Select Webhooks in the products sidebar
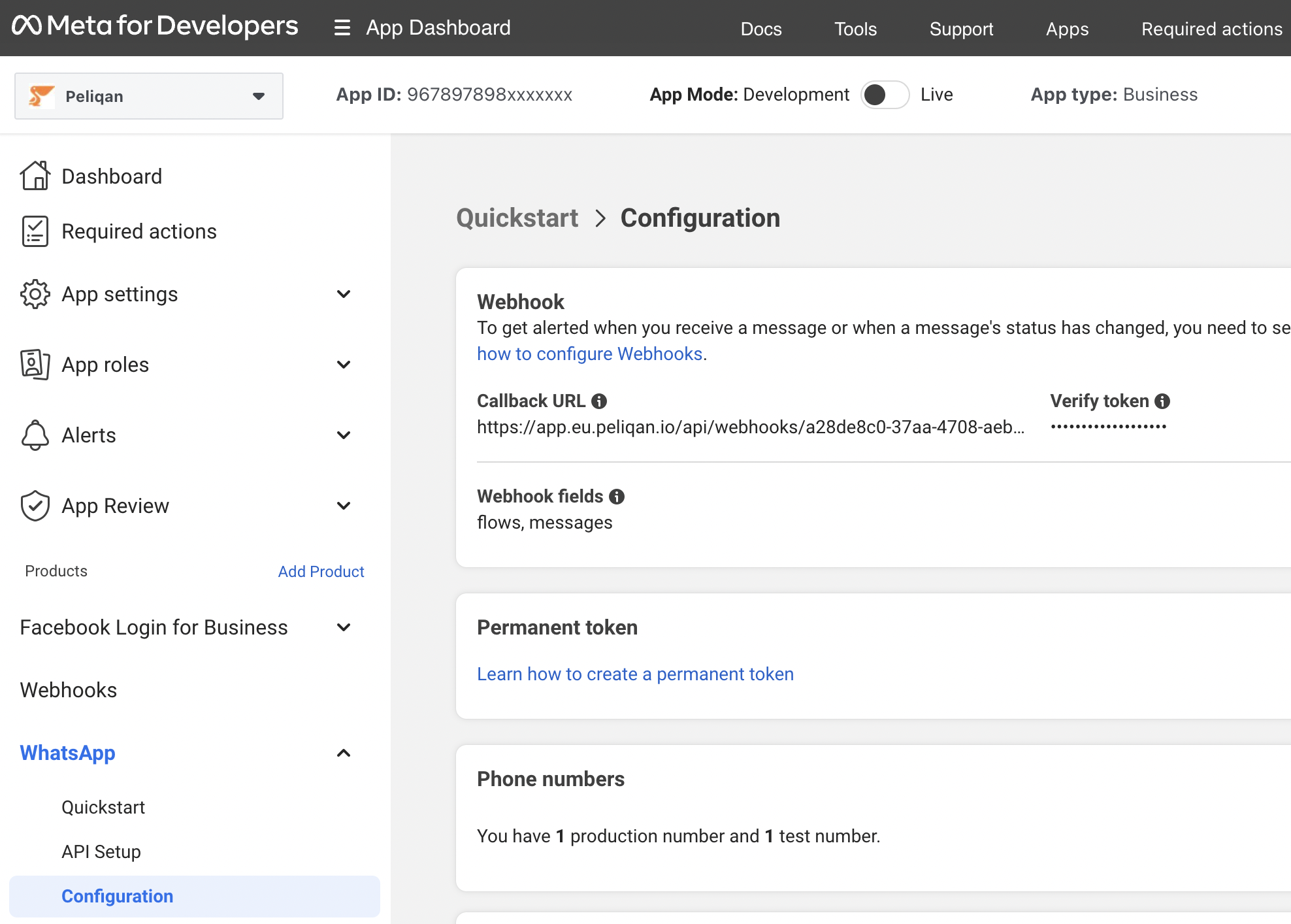The width and height of the screenshot is (1291, 924). coord(69,690)
